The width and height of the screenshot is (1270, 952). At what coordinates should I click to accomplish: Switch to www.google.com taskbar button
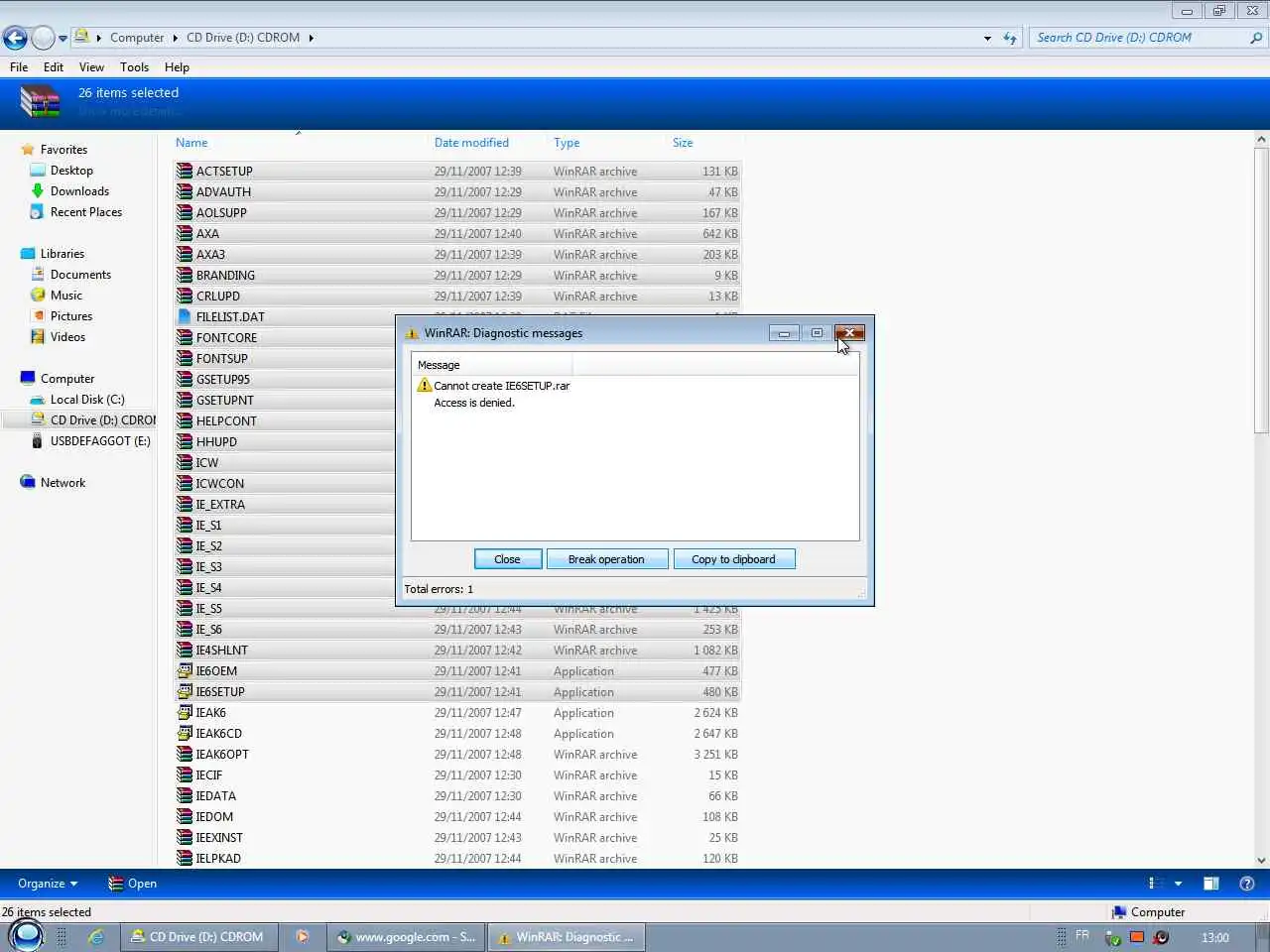point(406,936)
